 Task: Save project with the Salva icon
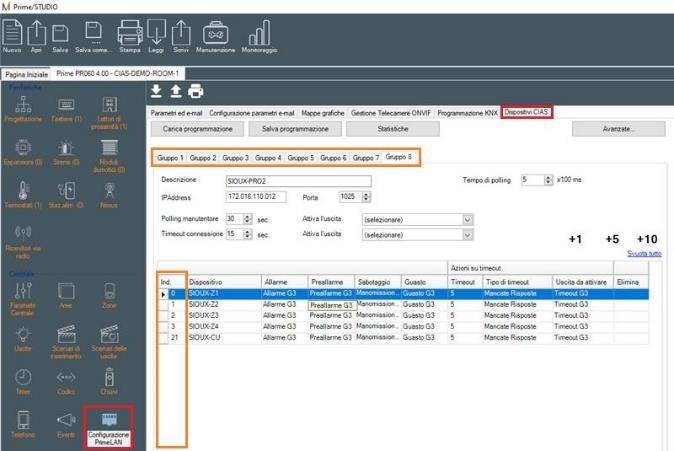[60, 34]
